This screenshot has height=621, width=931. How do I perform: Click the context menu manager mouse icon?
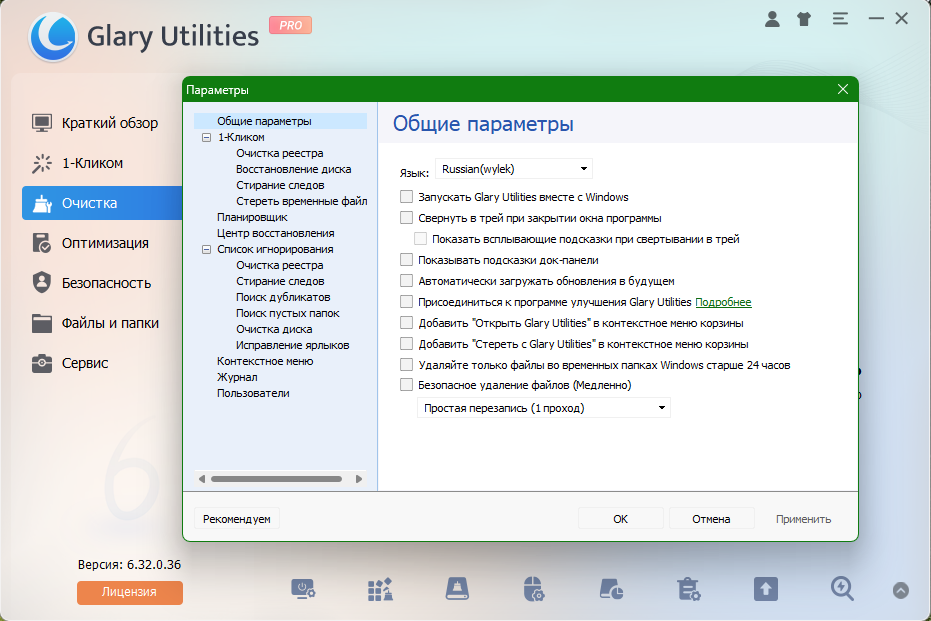coord(534,589)
